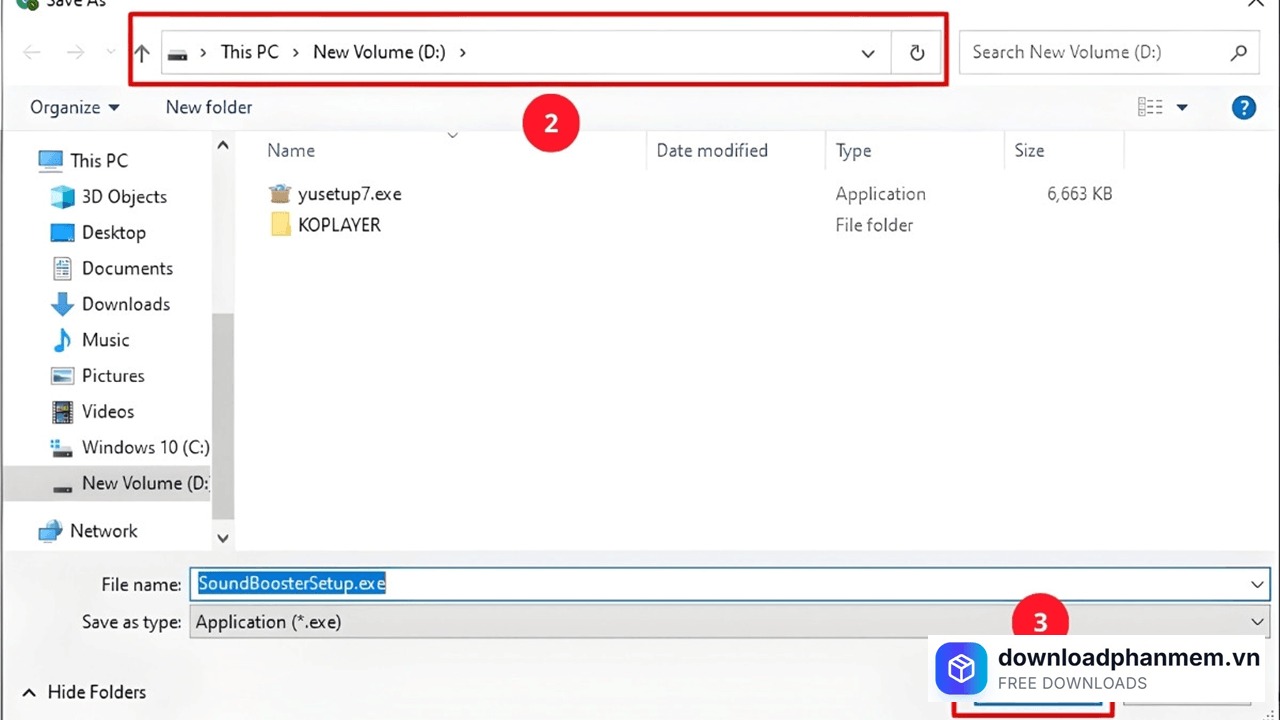The width and height of the screenshot is (1280, 720).
Task: Select the yusetup7.exe application file
Action: 349,193
